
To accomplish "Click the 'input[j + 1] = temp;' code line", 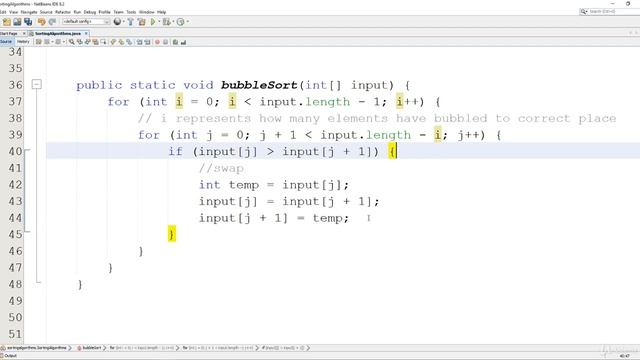I will pyautogui.click(x=274, y=218).
